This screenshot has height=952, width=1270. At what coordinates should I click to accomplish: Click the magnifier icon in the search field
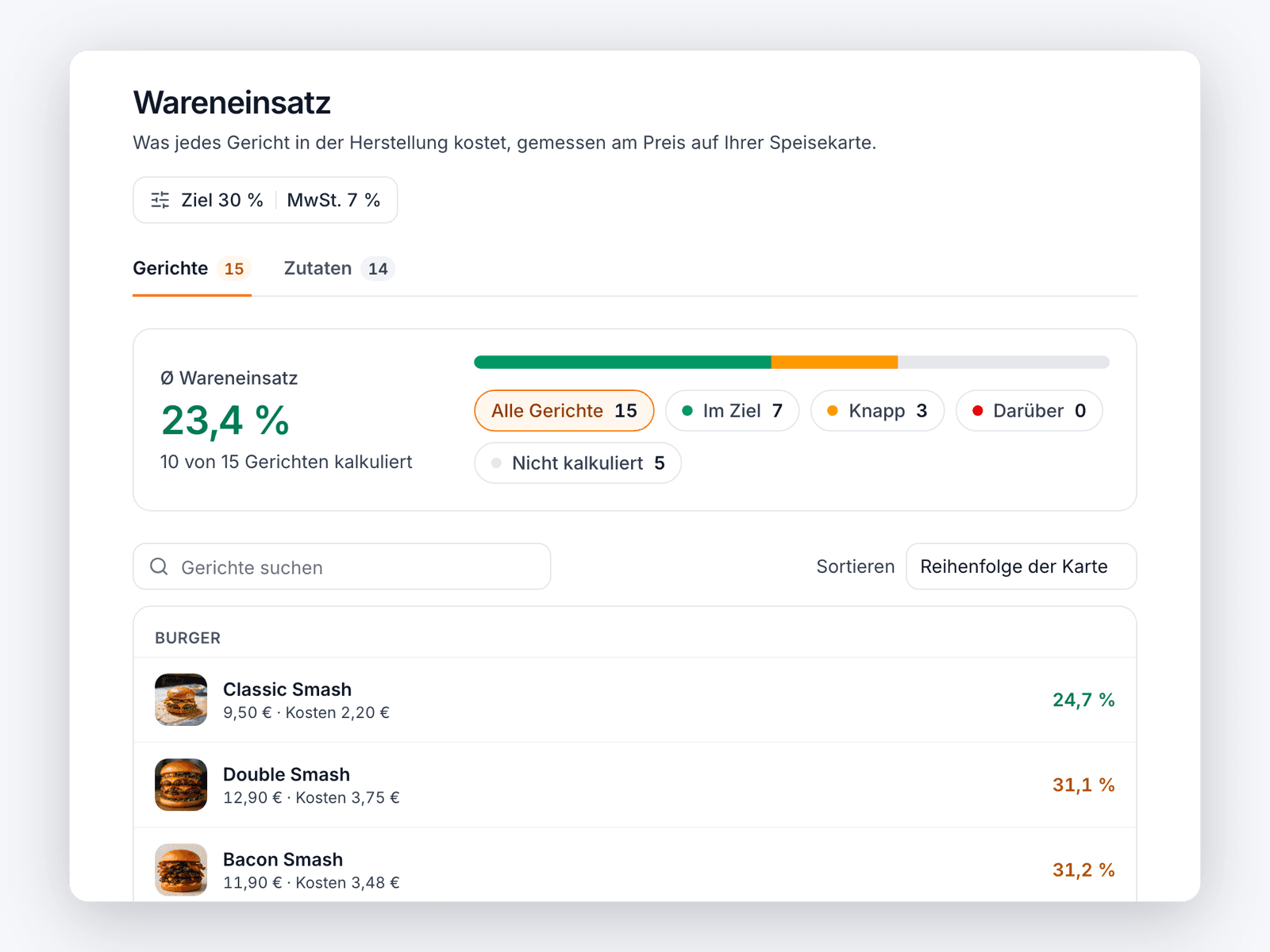[x=159, y=566]
